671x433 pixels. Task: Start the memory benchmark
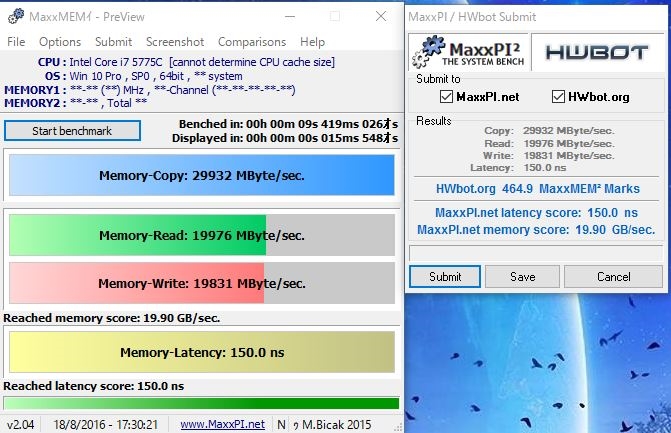[x=72, y=130]
